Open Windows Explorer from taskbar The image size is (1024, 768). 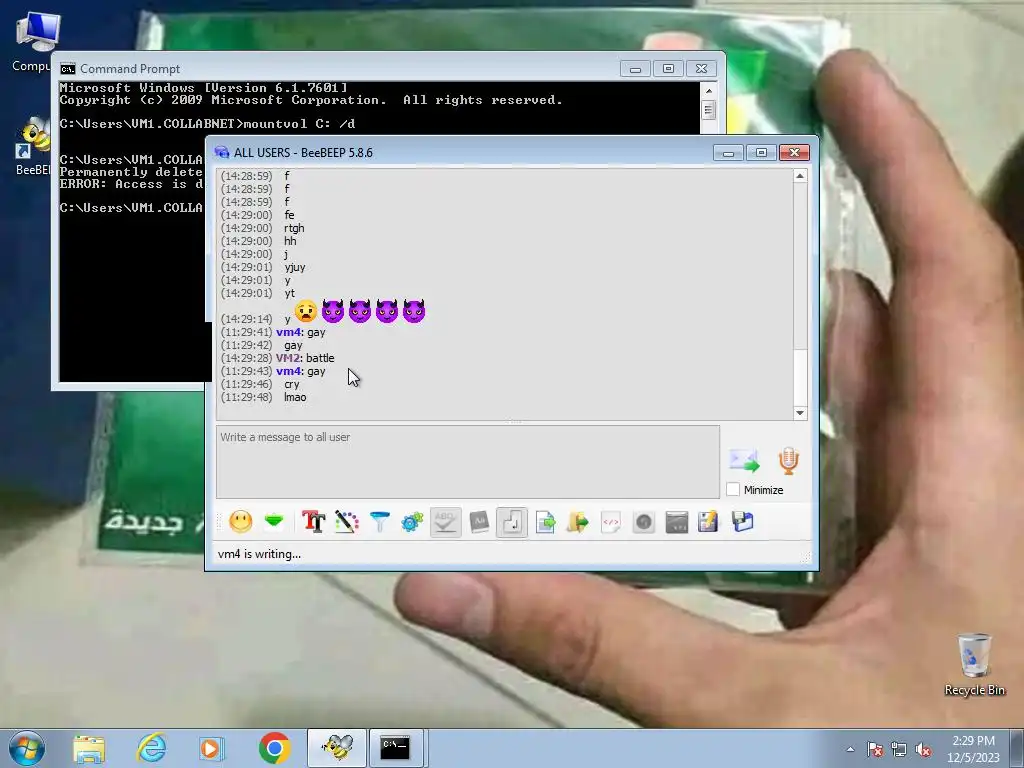[89, 748]
